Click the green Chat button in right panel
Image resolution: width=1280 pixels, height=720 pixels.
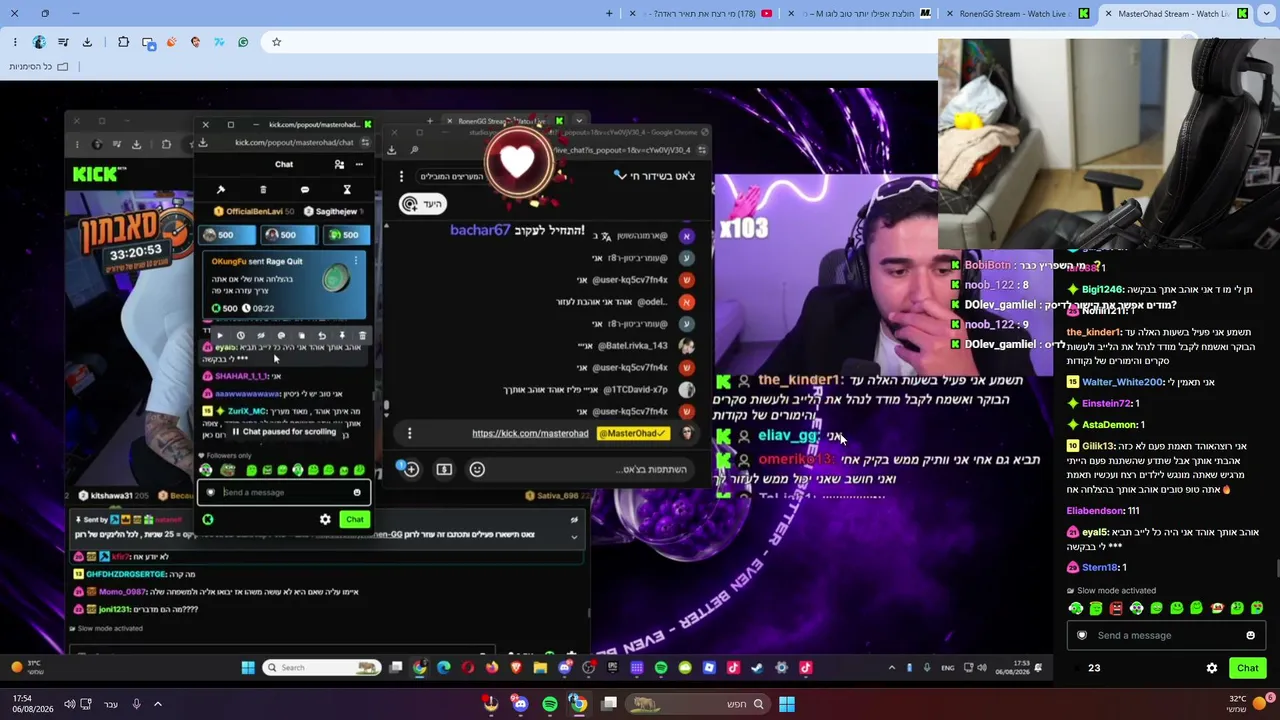pos(1247,668)
